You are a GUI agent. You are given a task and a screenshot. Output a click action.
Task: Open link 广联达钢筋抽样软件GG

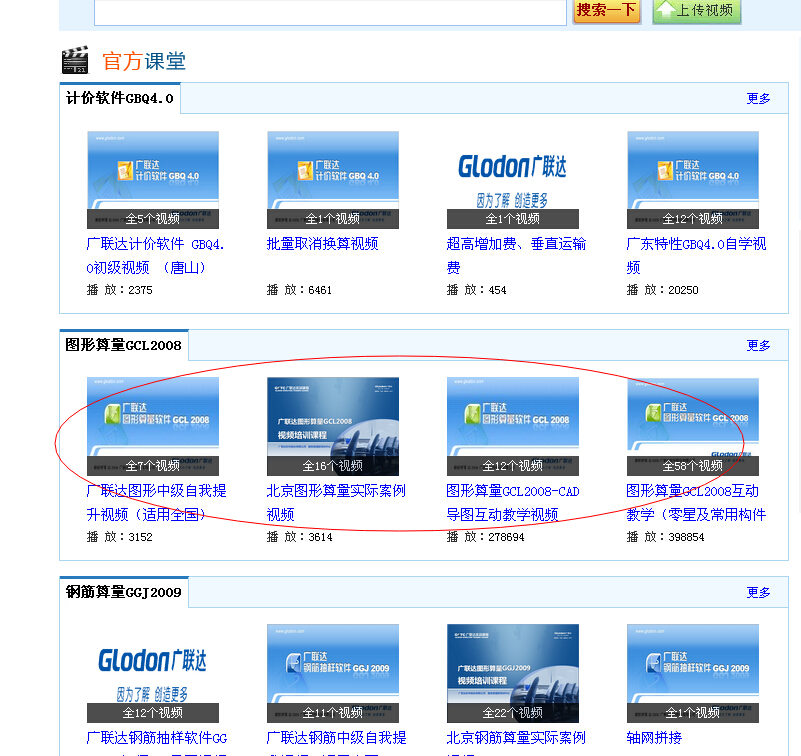(x=157, y=738)
